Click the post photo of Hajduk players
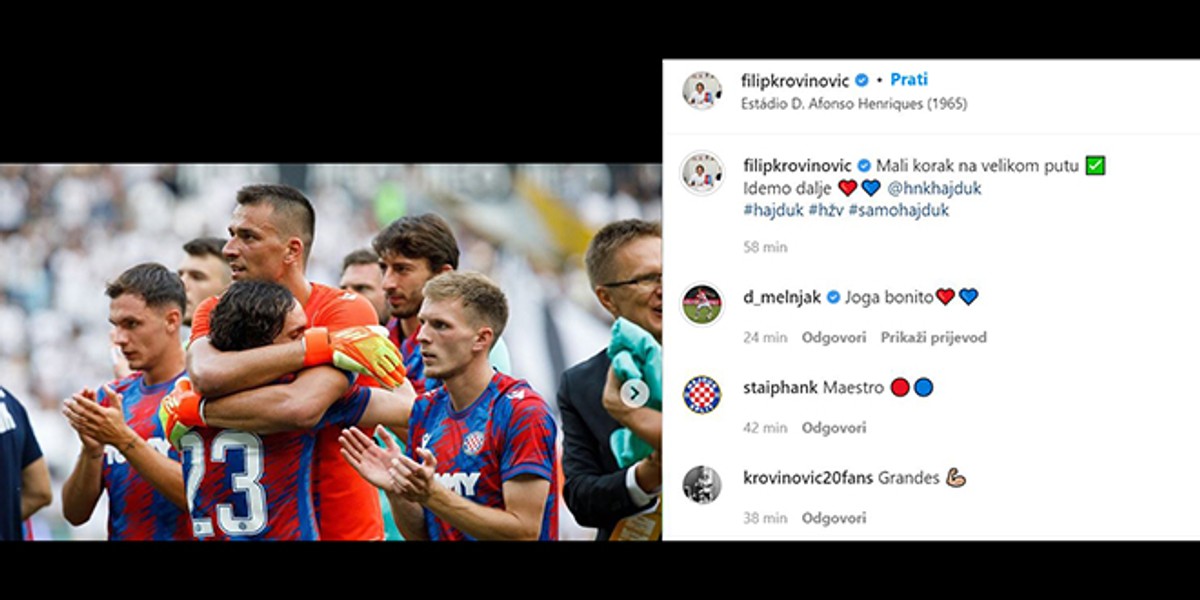Screen dimensions: 1200x600 point(330,352)
